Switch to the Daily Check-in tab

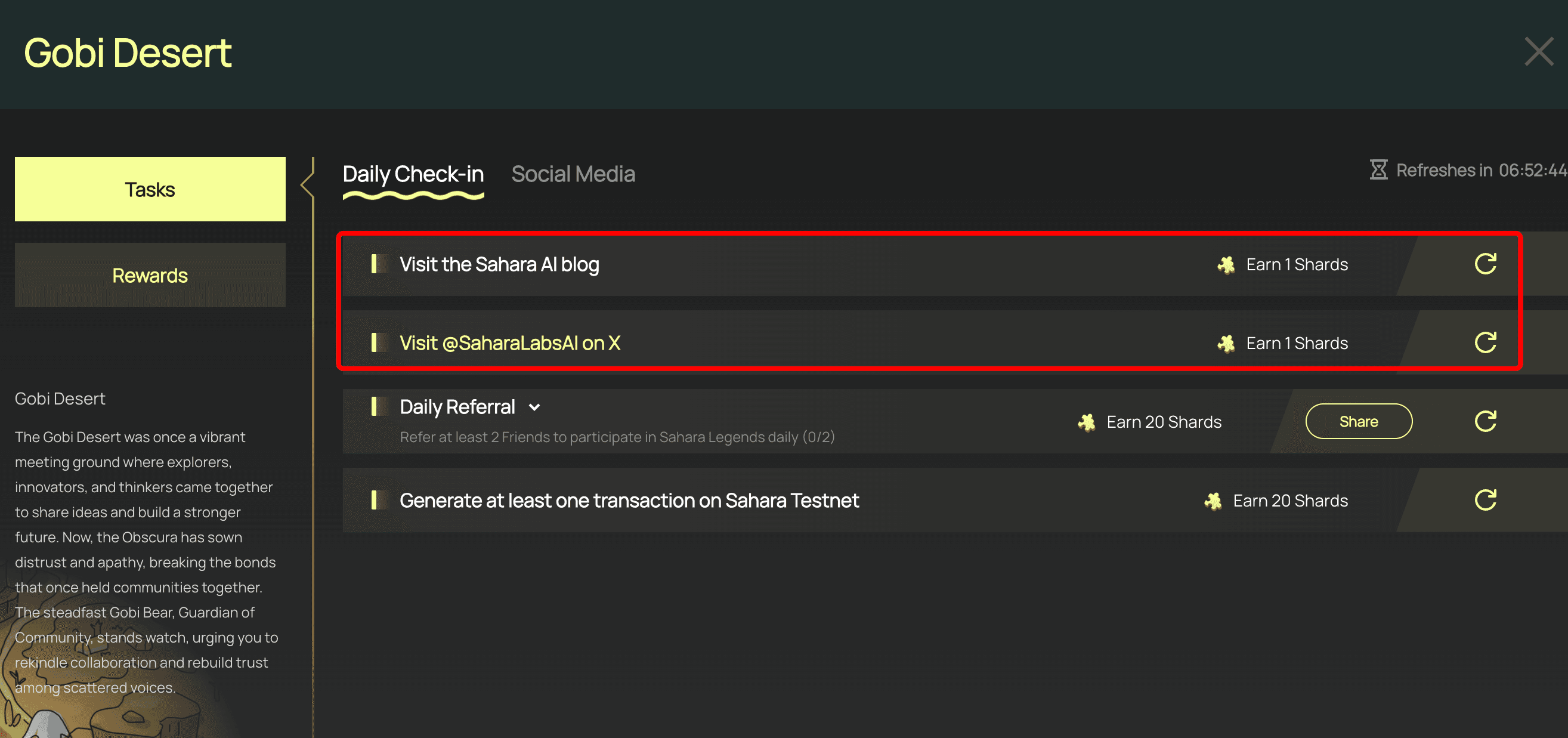tap(413, 174)
